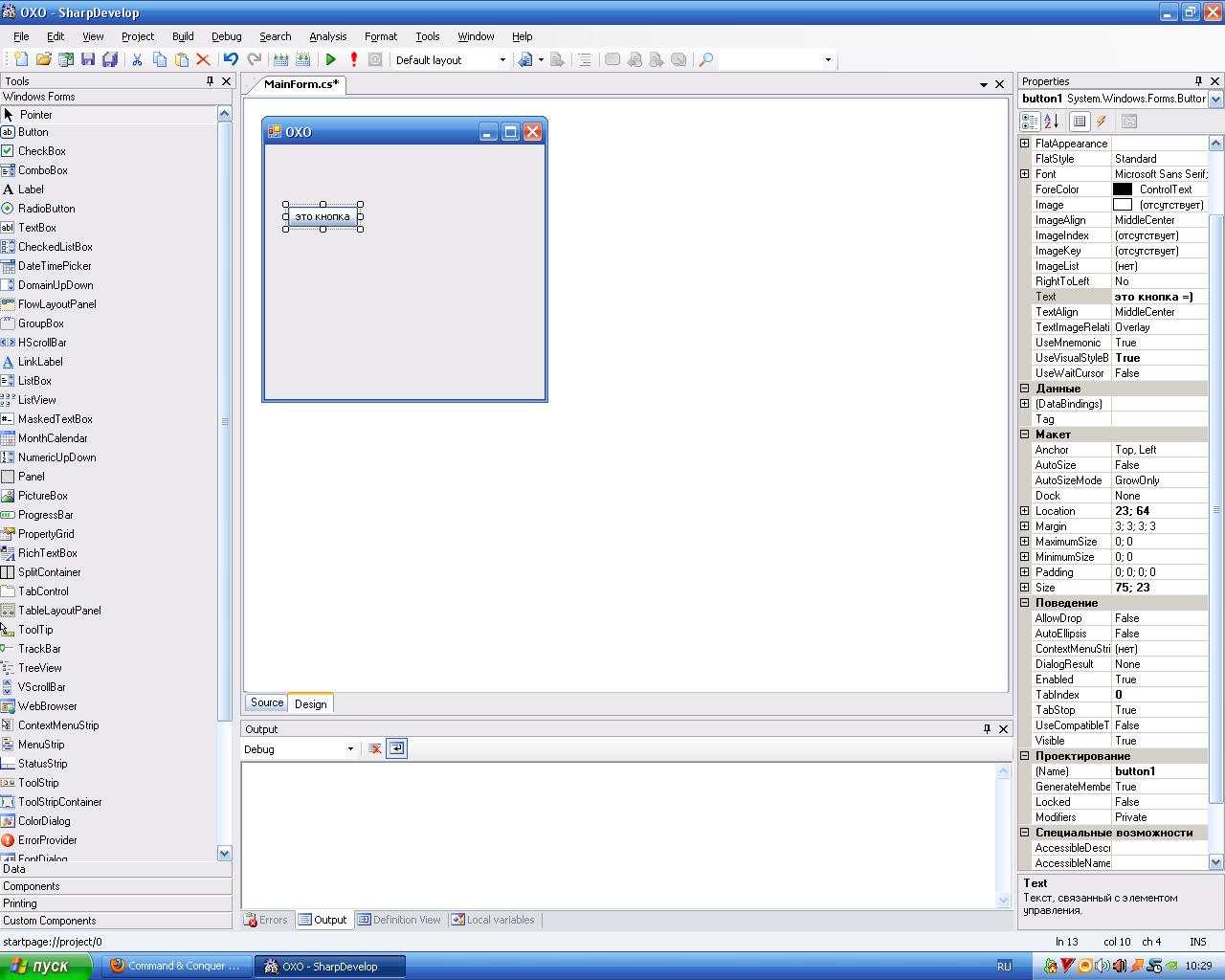Viewport: 1225px width, 980px height.
Task: Expand the Components toolbox category
Action: point(116,886)
